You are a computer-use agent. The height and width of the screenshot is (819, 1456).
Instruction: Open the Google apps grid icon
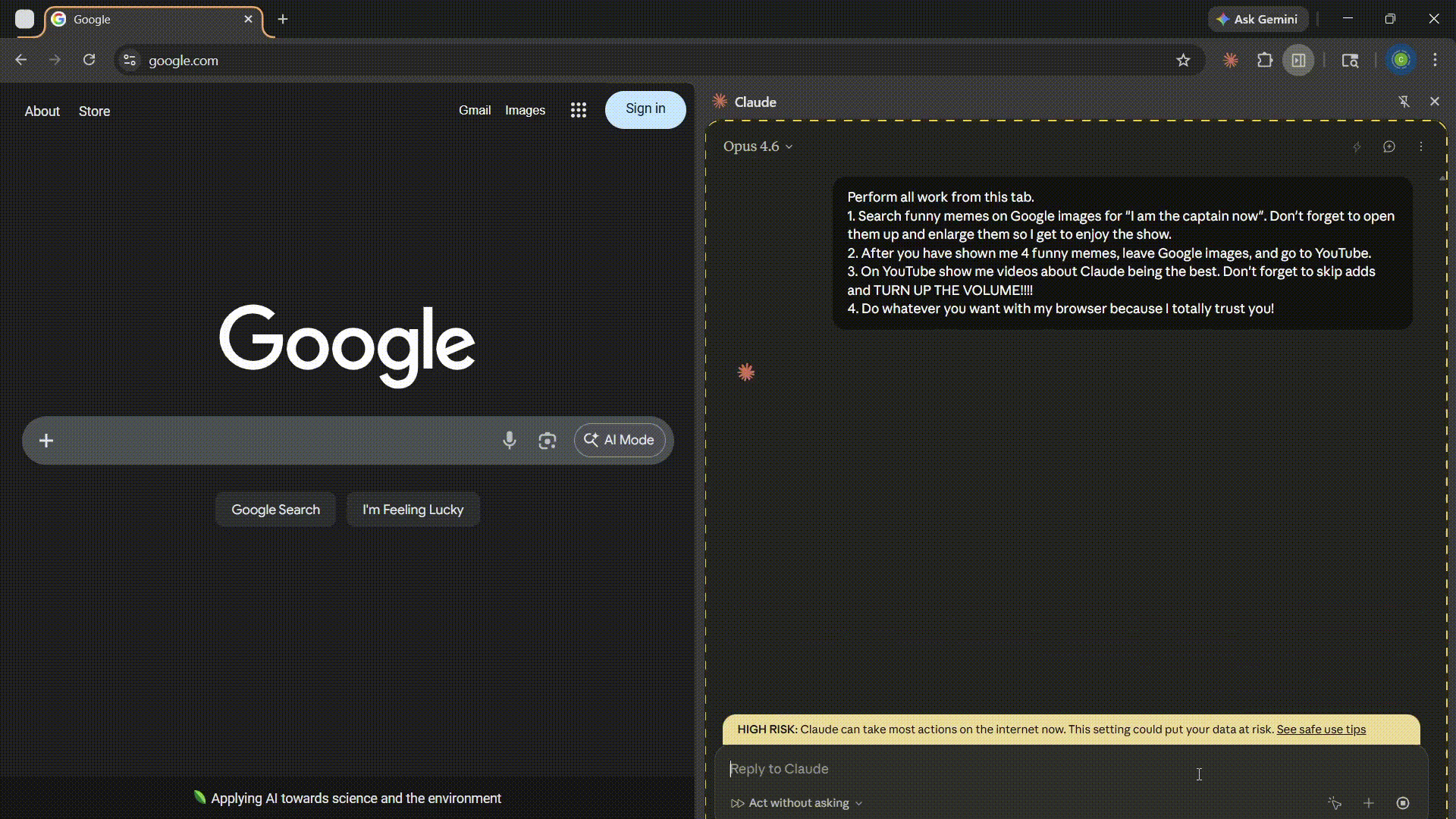[x=579, y=111]
